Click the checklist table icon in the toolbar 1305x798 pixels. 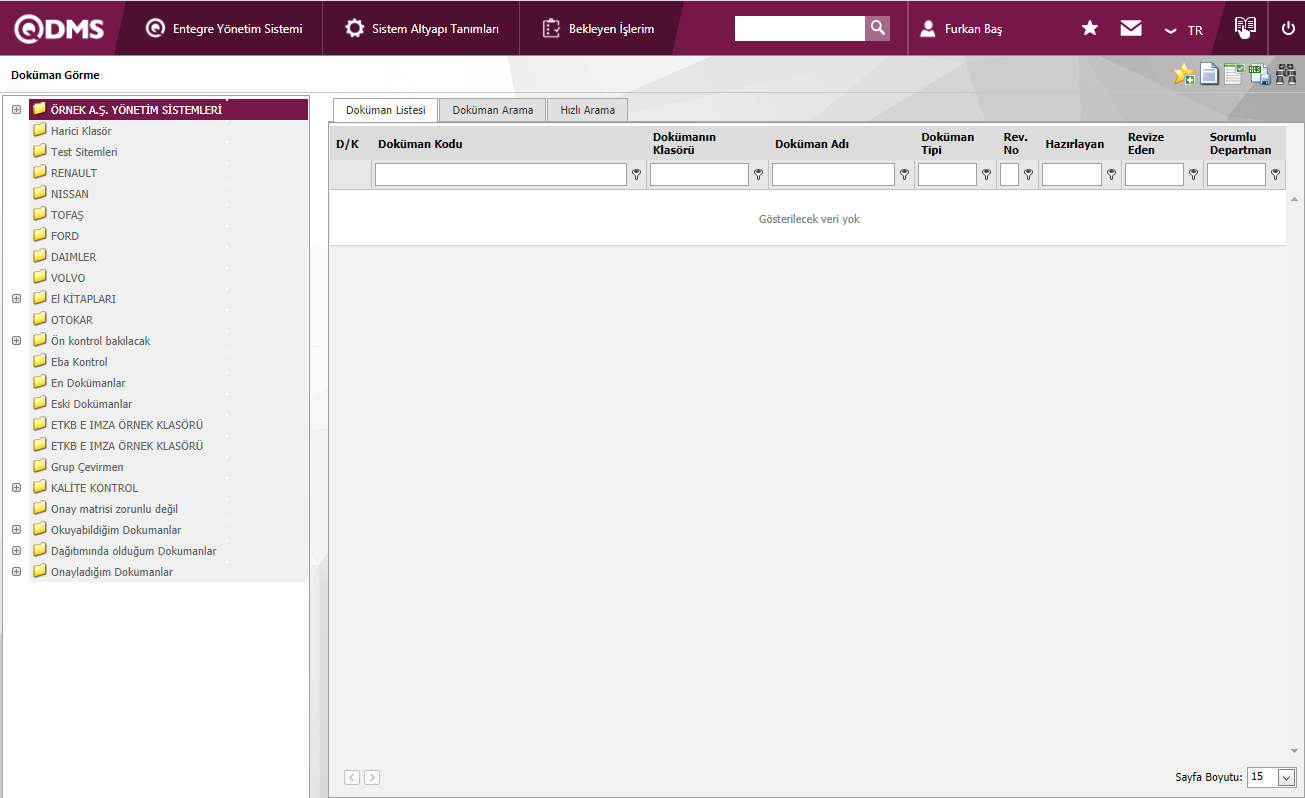click(1234, 74)
